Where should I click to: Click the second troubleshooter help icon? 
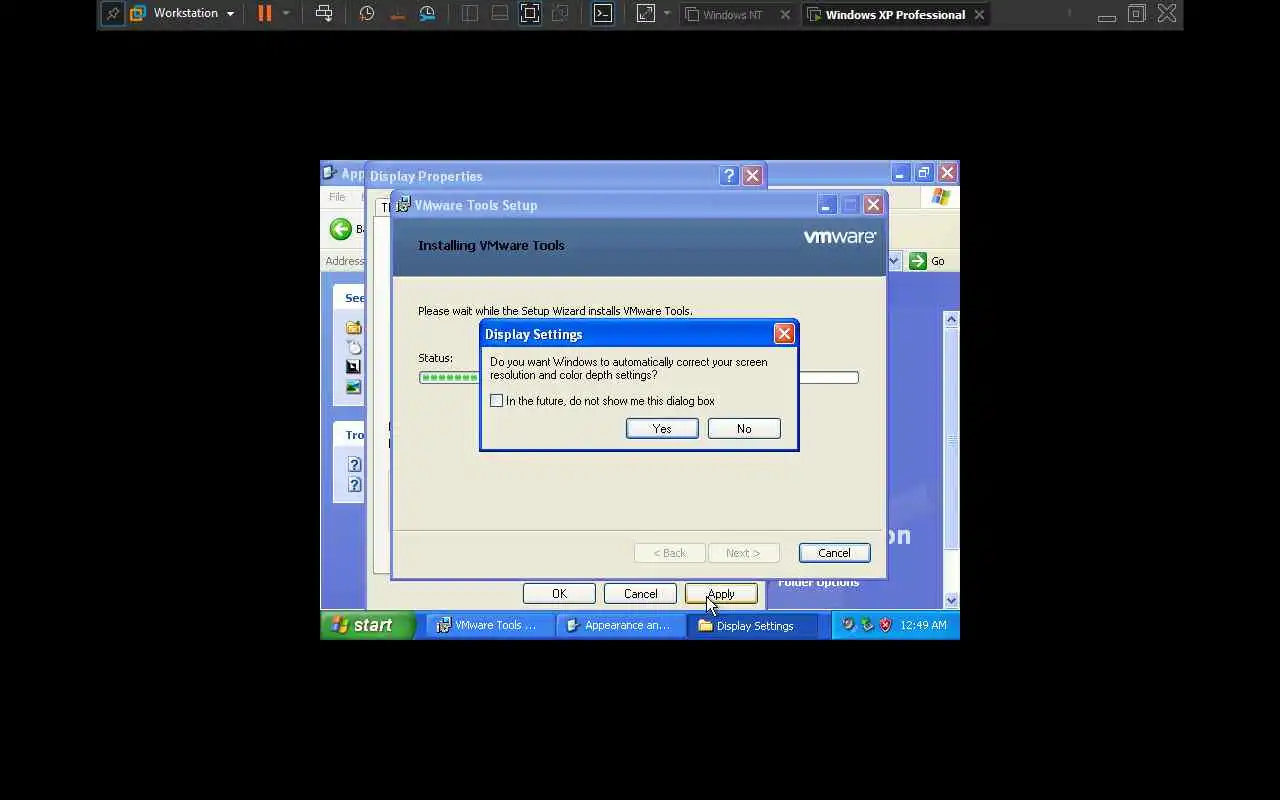[x=354, y=484]
